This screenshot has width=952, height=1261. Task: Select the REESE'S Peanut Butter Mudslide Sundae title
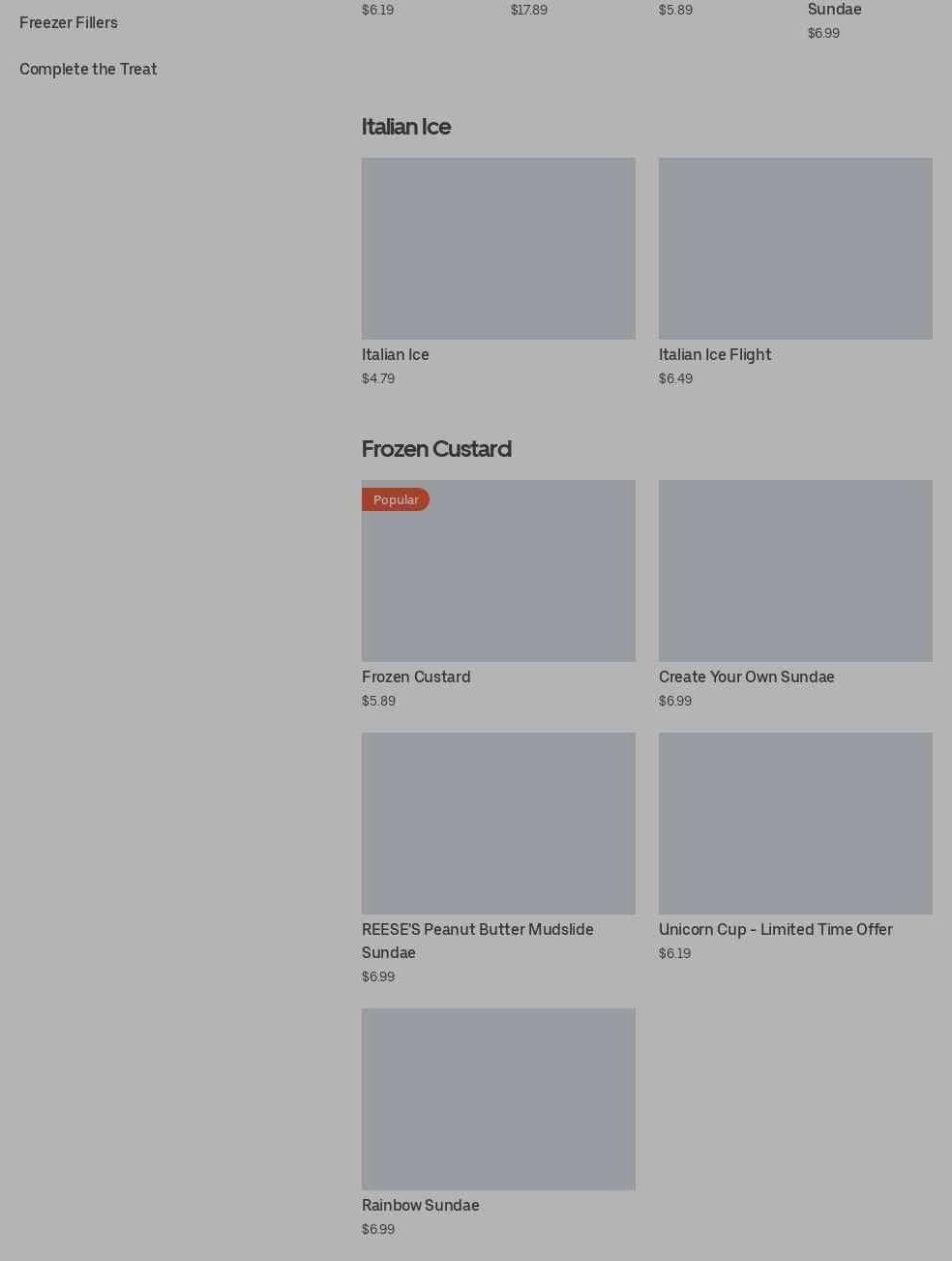pyautogui.click(x=477, y=940)
